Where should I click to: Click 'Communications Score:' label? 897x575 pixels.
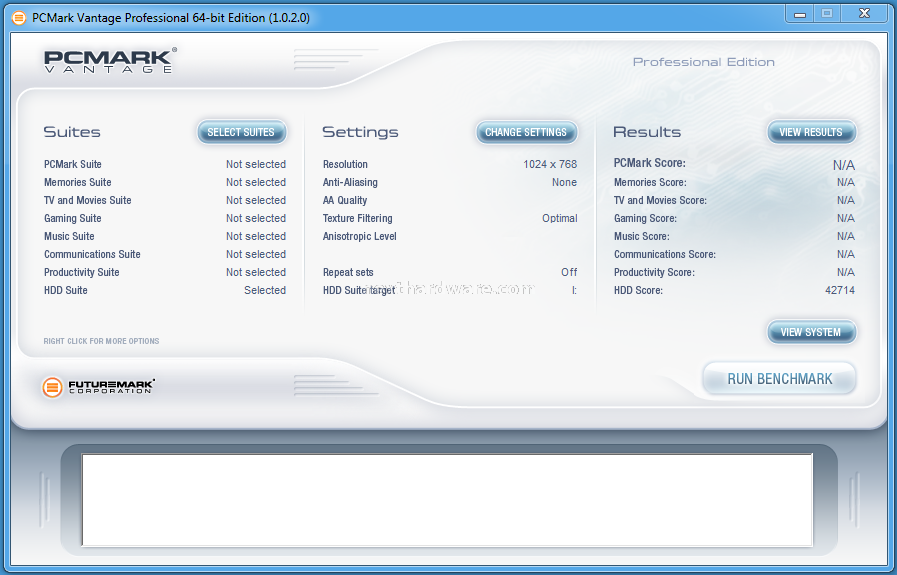coord(665,254)
